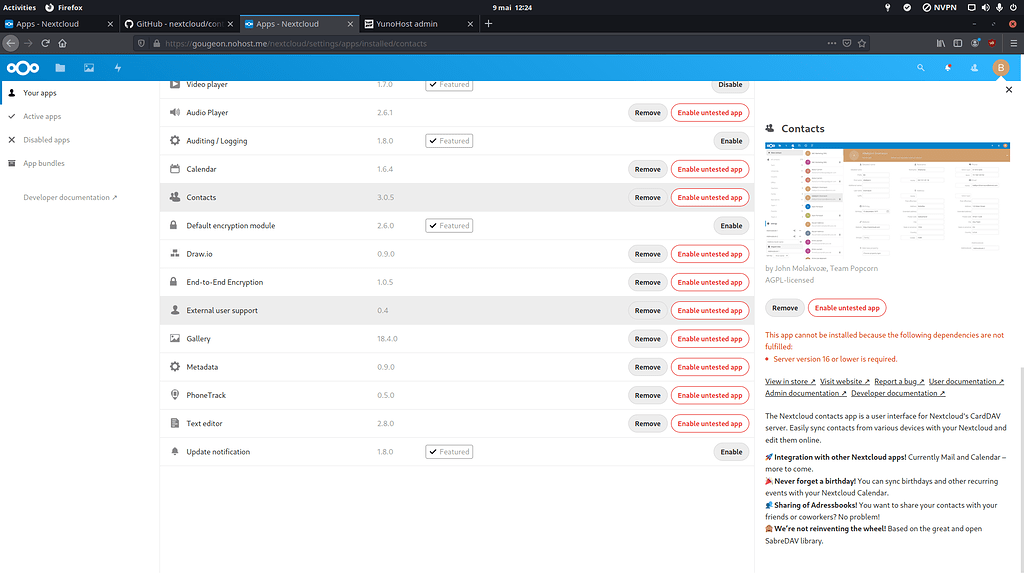Image resolution: width=1024 pixels, height=576 pixels.
Task: Switch to YunoHost admin tab
Action: [x=418, y=24]
